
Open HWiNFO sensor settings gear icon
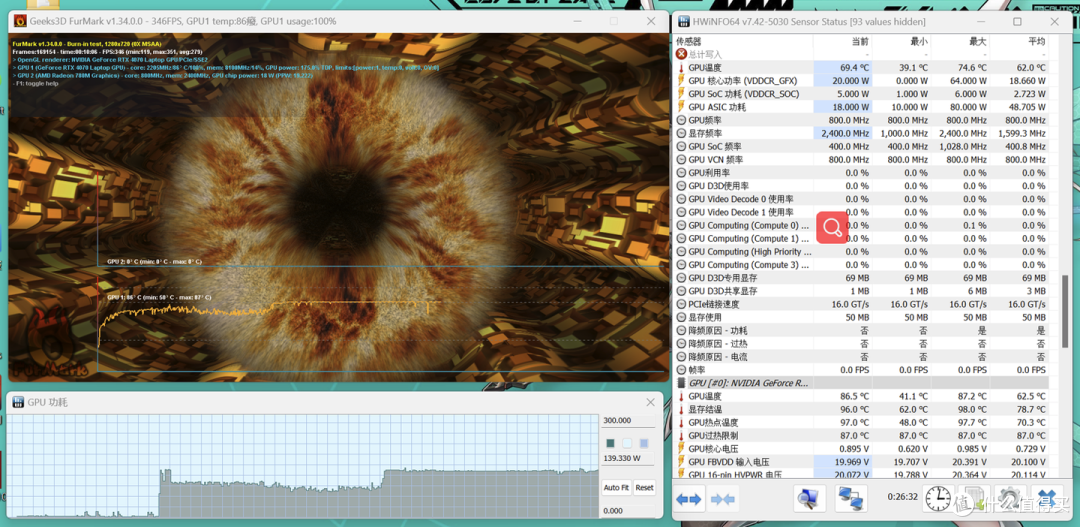click(x=1010, y=499)
